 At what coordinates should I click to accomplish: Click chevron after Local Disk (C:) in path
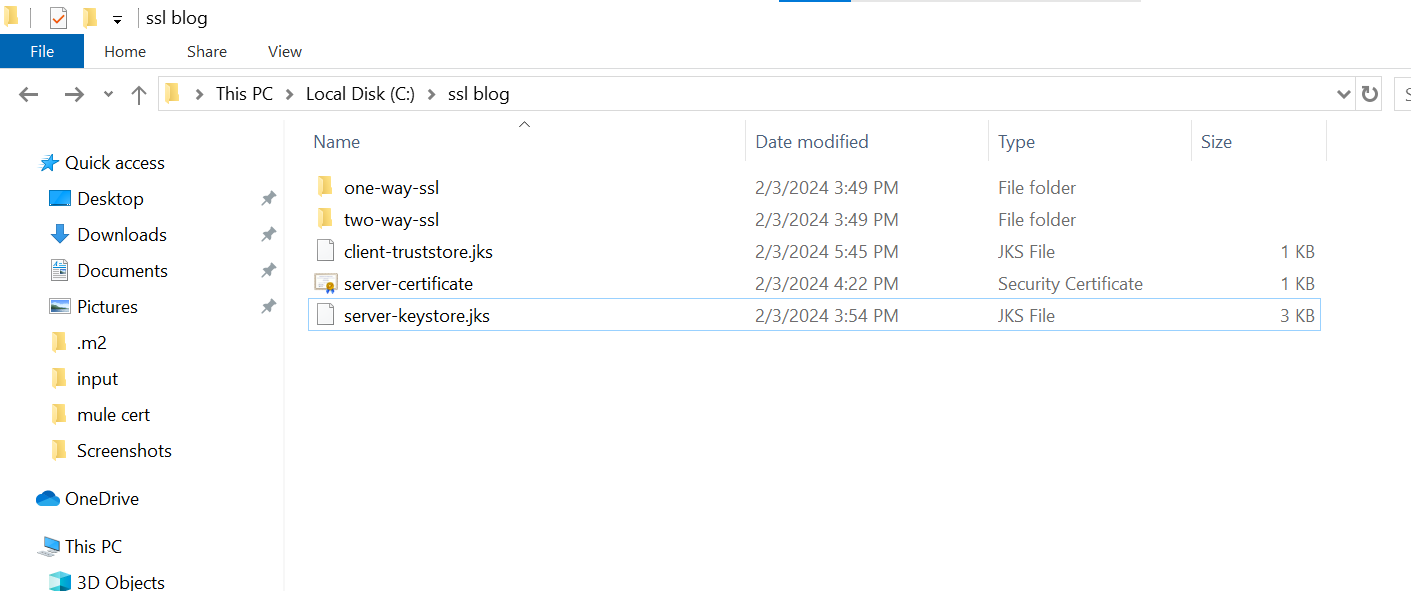(432, 94)
